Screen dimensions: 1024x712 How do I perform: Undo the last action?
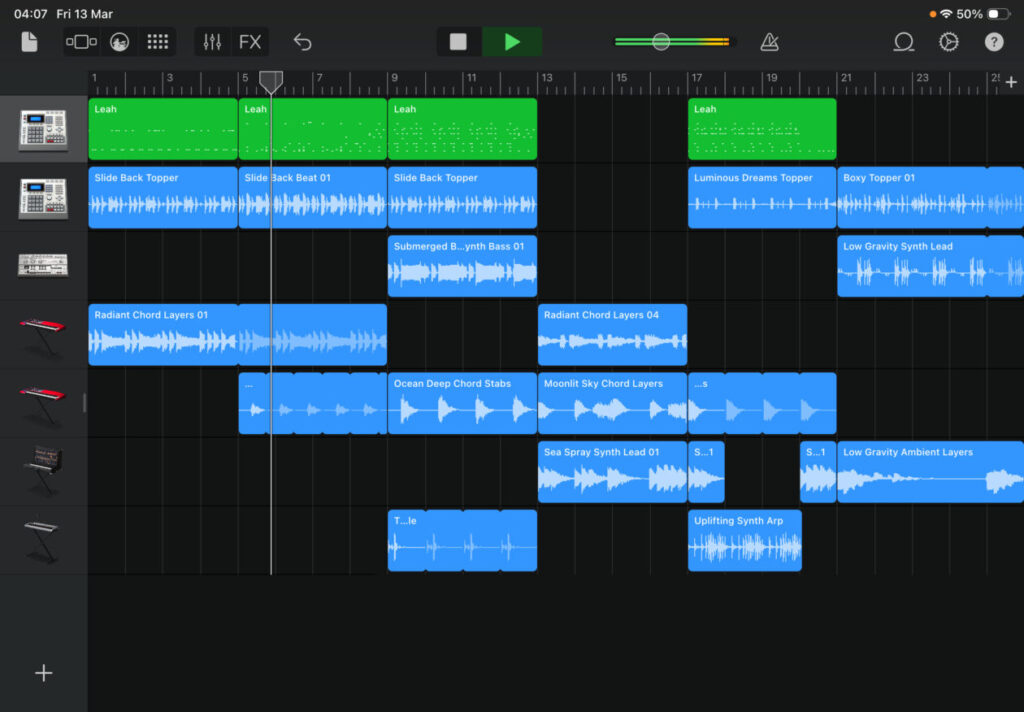302,42
